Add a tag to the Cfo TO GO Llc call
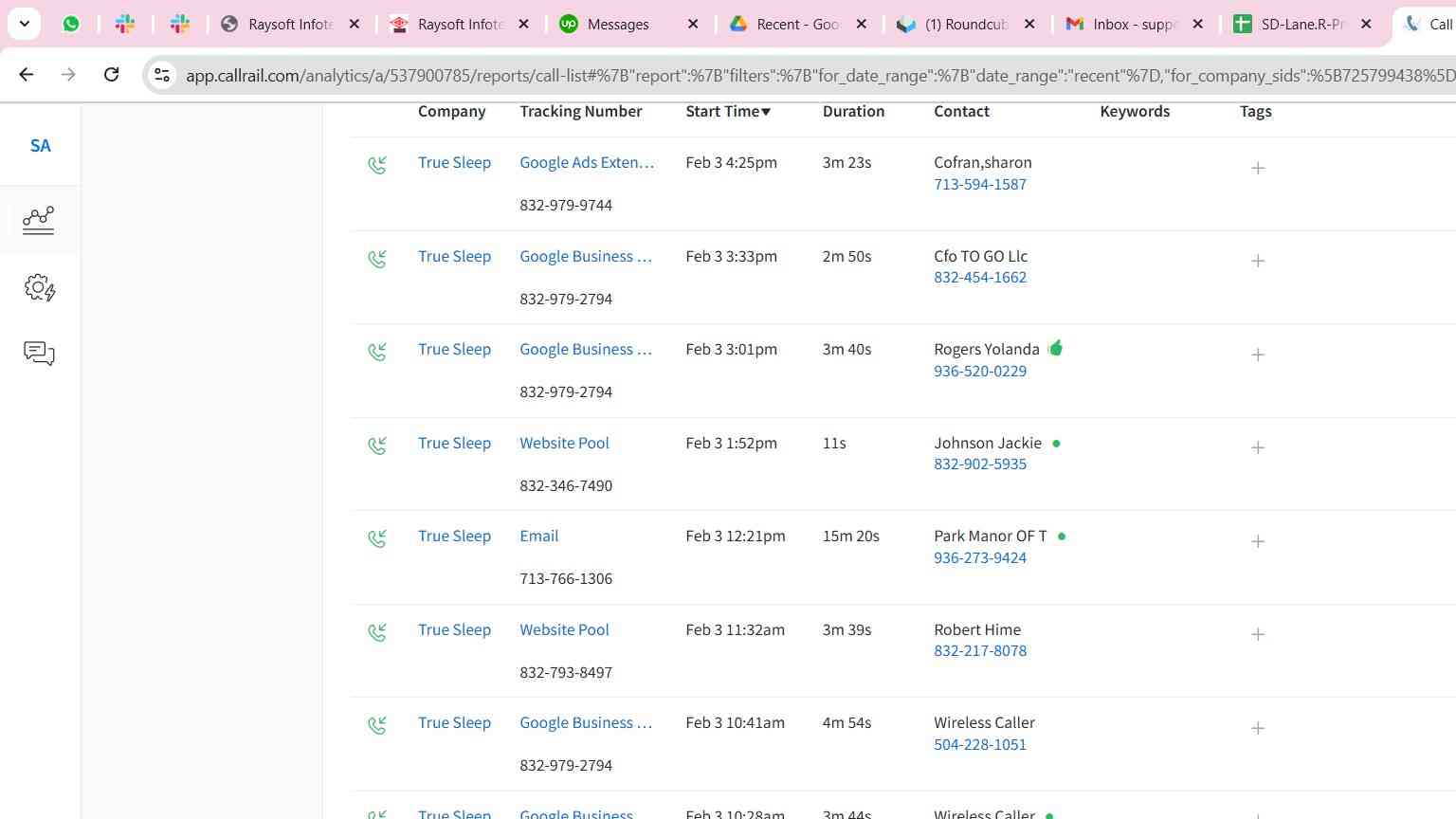Viewport: 1456px width, 819px height. point(1258,261)
